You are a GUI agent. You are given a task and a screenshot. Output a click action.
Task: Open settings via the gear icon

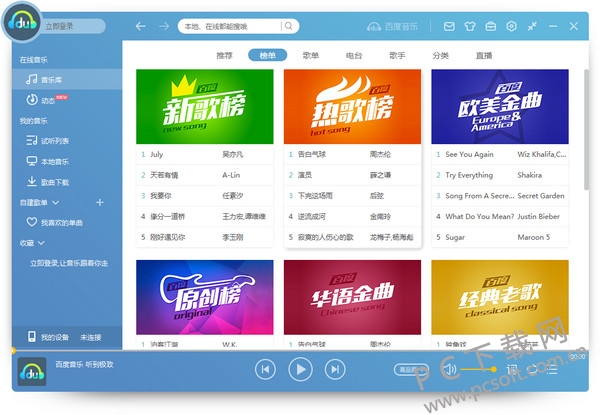(x=512, y=26)
